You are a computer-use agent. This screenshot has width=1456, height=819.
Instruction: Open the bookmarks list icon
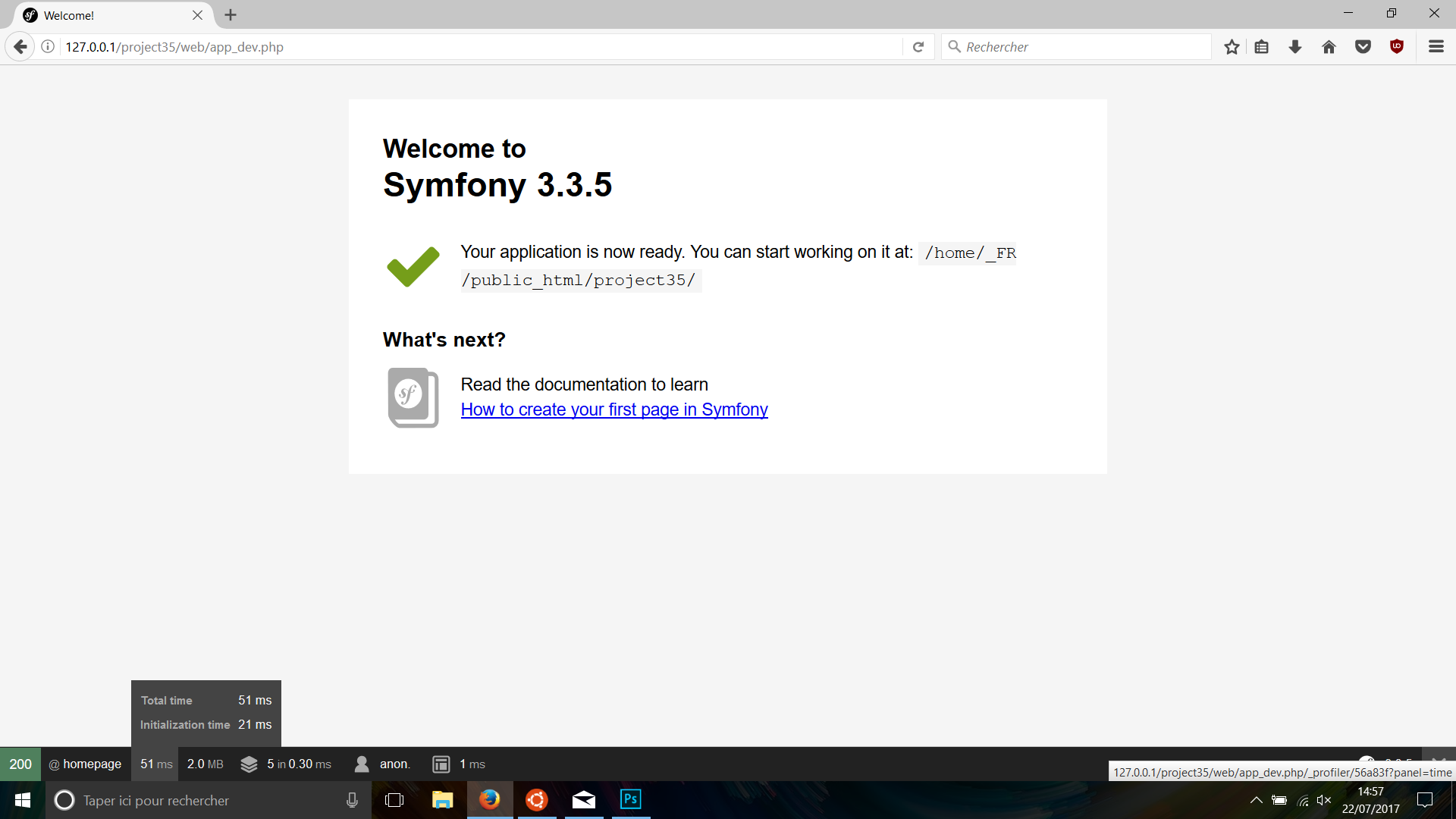[x=1262, y=47]
